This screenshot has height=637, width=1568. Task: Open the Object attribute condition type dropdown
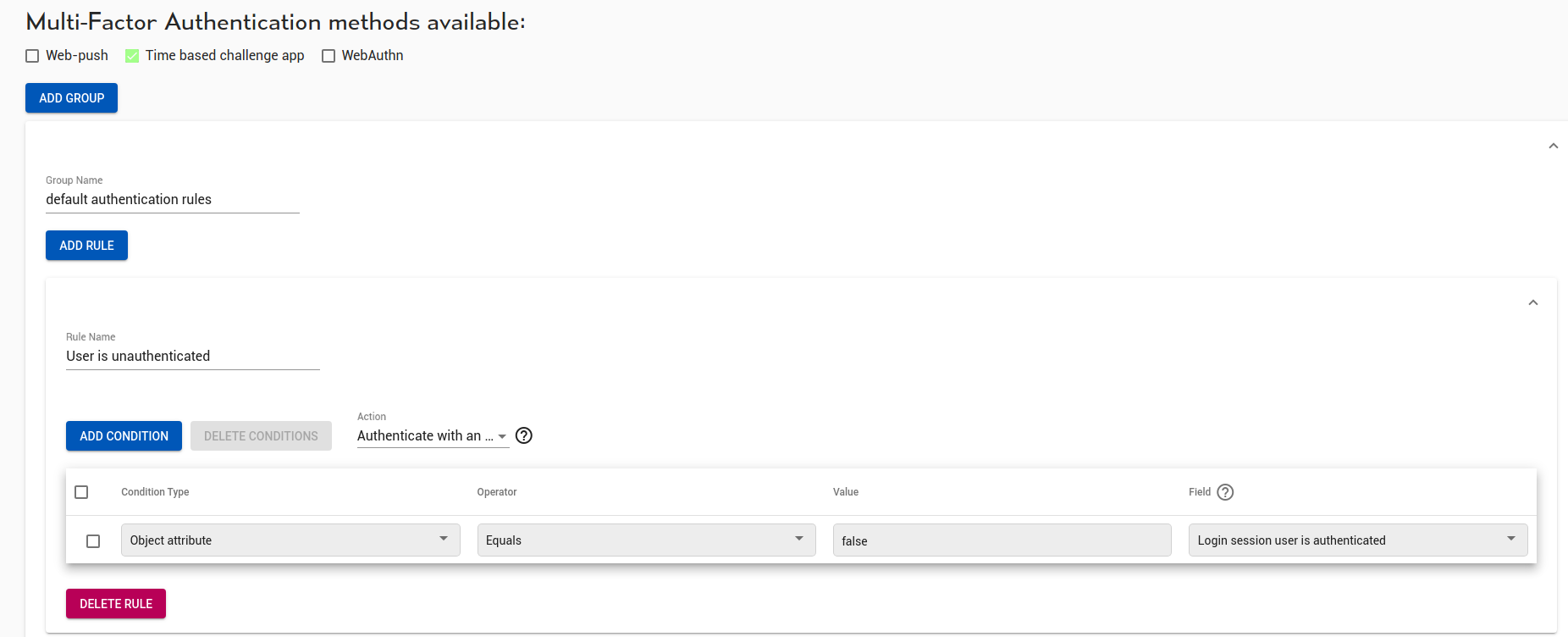(x=290, y=540)
